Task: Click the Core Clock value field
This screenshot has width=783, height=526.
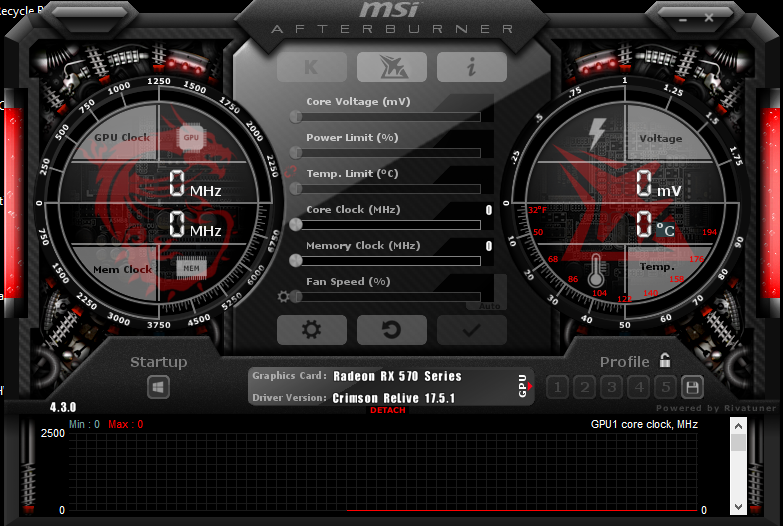Action: click(488, 210)
